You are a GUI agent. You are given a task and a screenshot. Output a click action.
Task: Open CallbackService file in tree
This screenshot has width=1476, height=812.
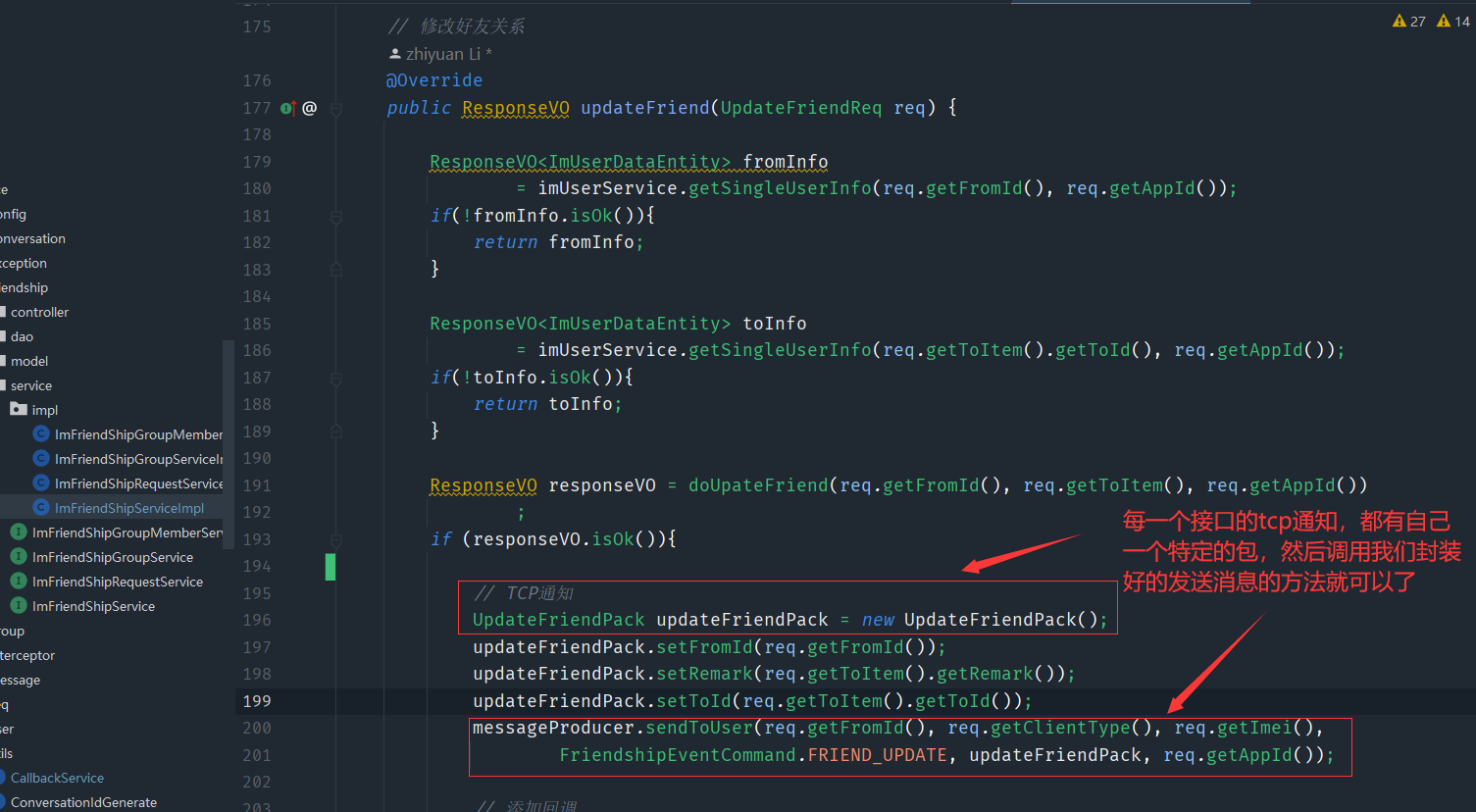click(57, 778)
